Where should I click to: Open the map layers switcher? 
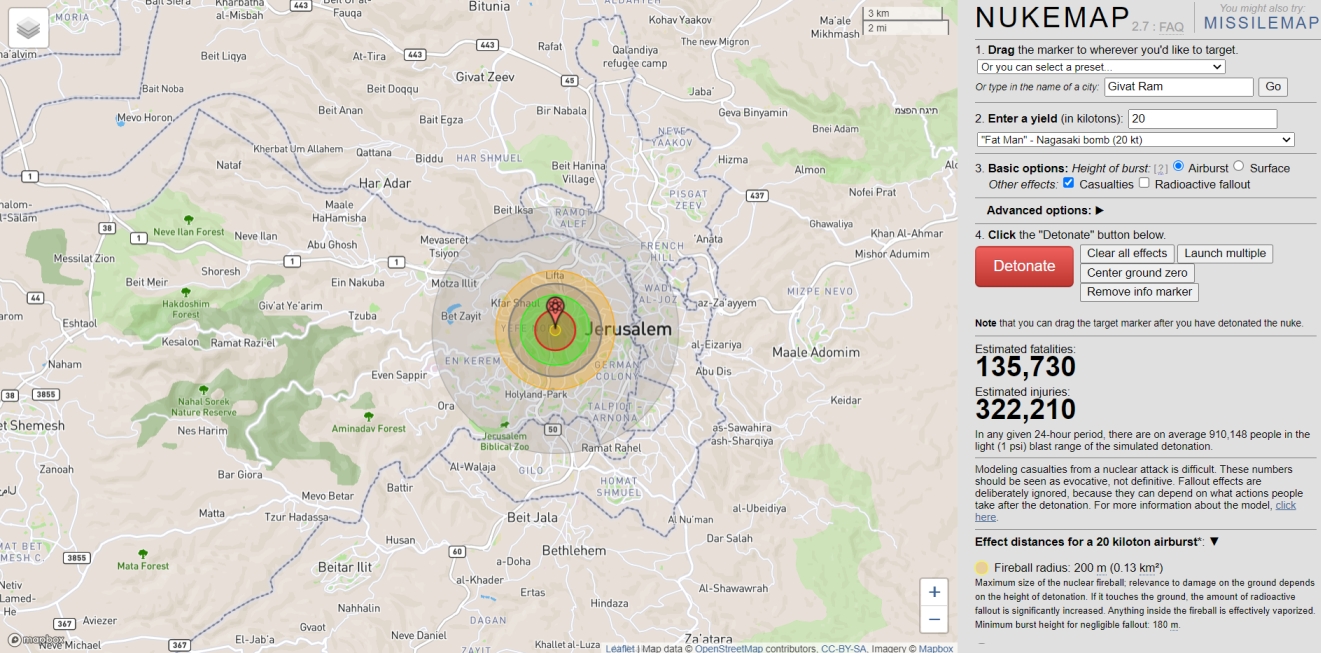(x=29, y=29)
